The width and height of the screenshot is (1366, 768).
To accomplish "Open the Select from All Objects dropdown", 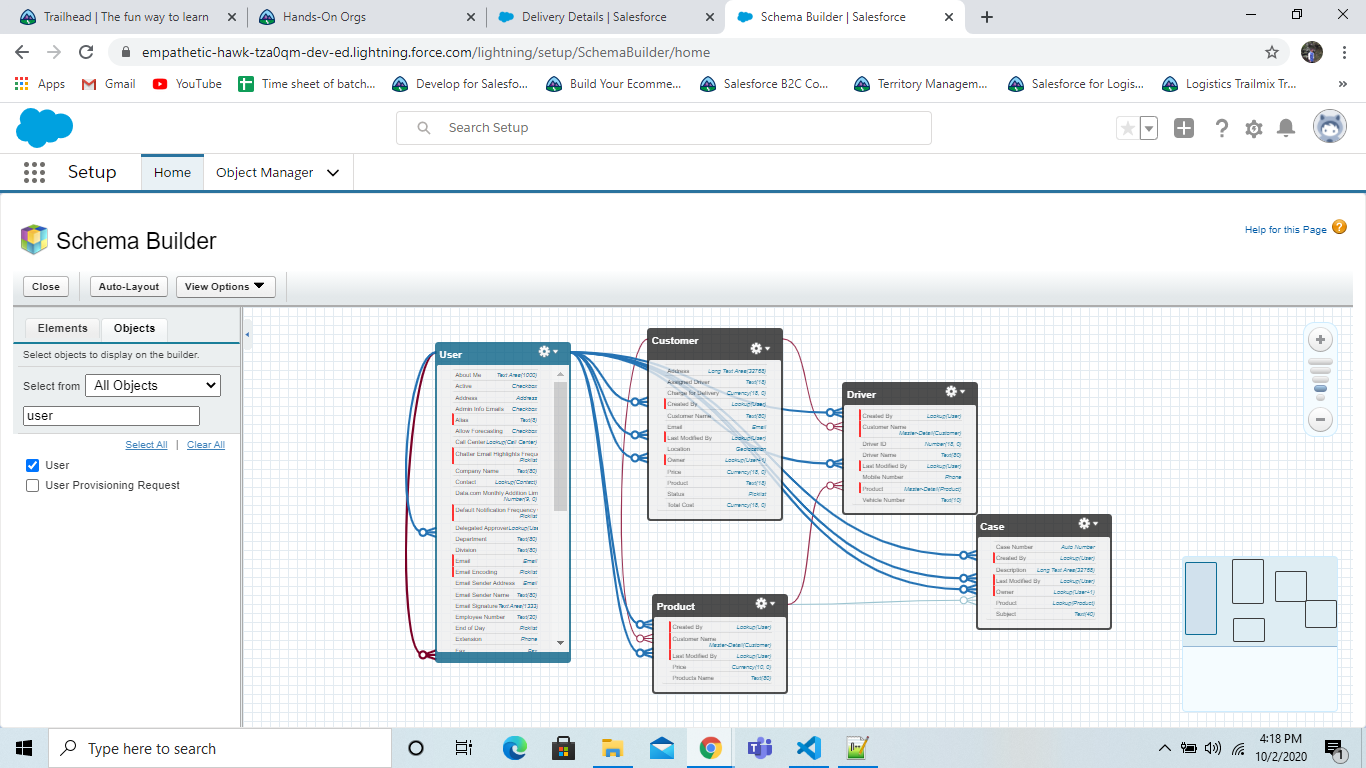I will [x=153, y=385].
